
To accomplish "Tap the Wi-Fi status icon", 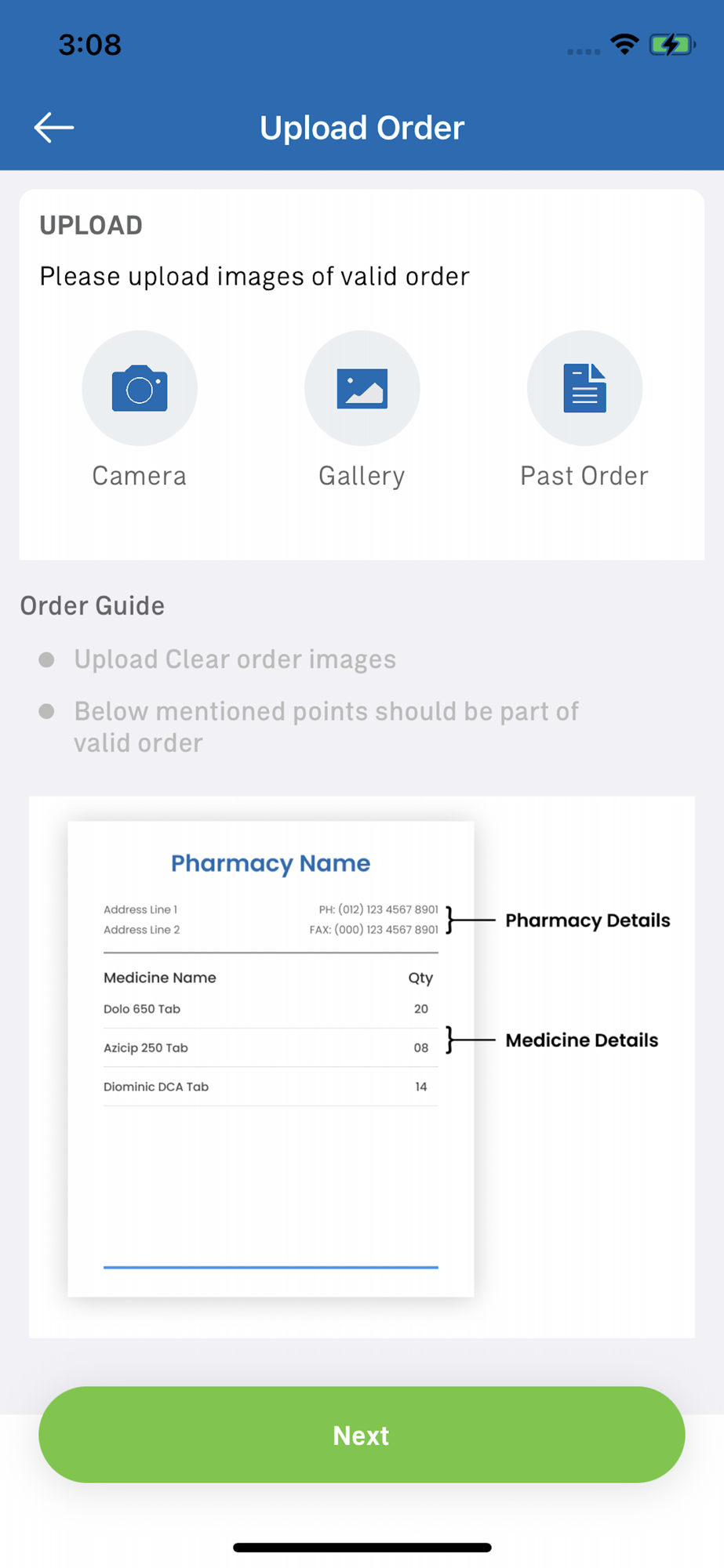I will pos(624,45).
